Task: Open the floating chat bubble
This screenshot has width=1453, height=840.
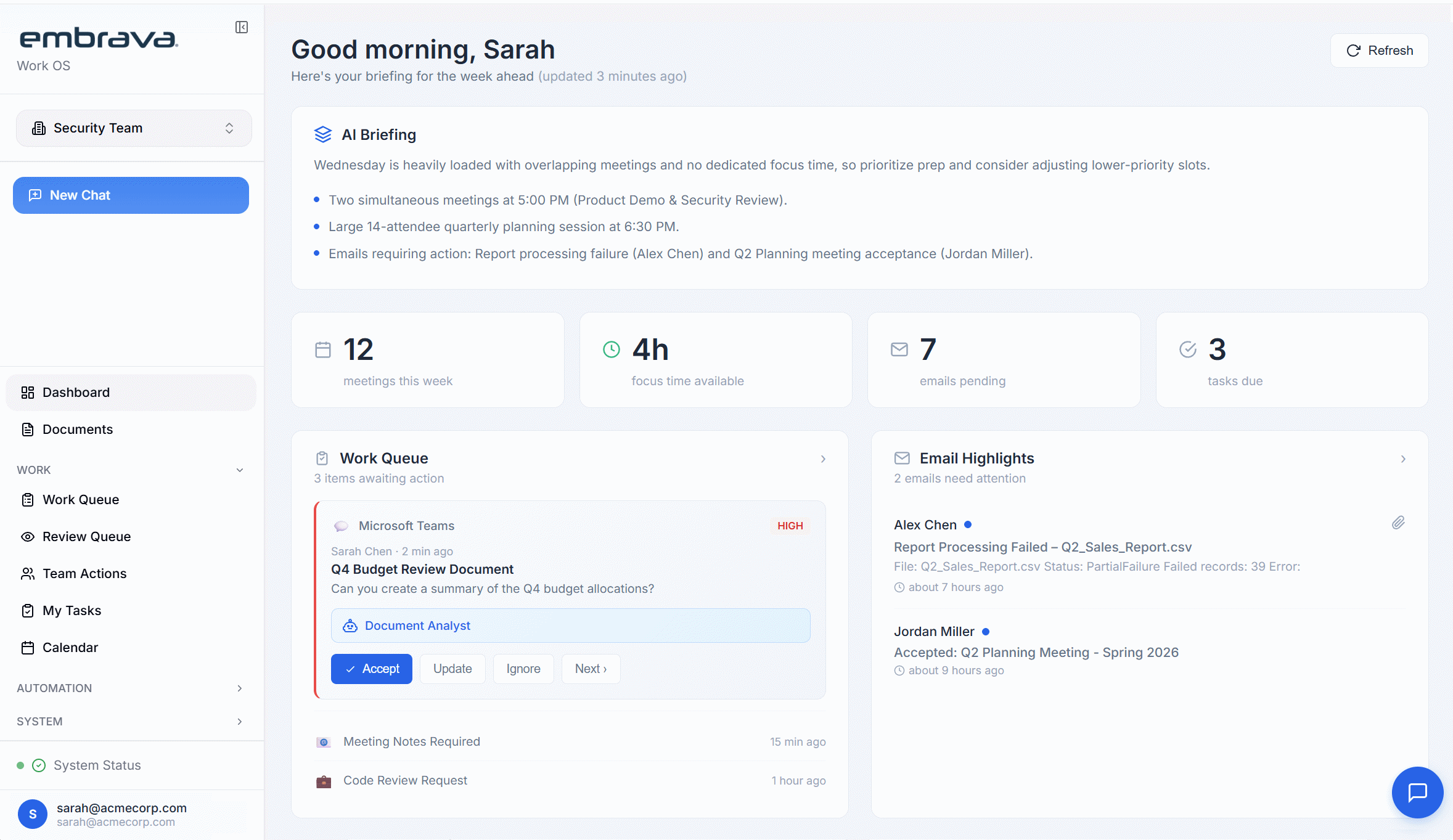Action: click(1417, 793)
